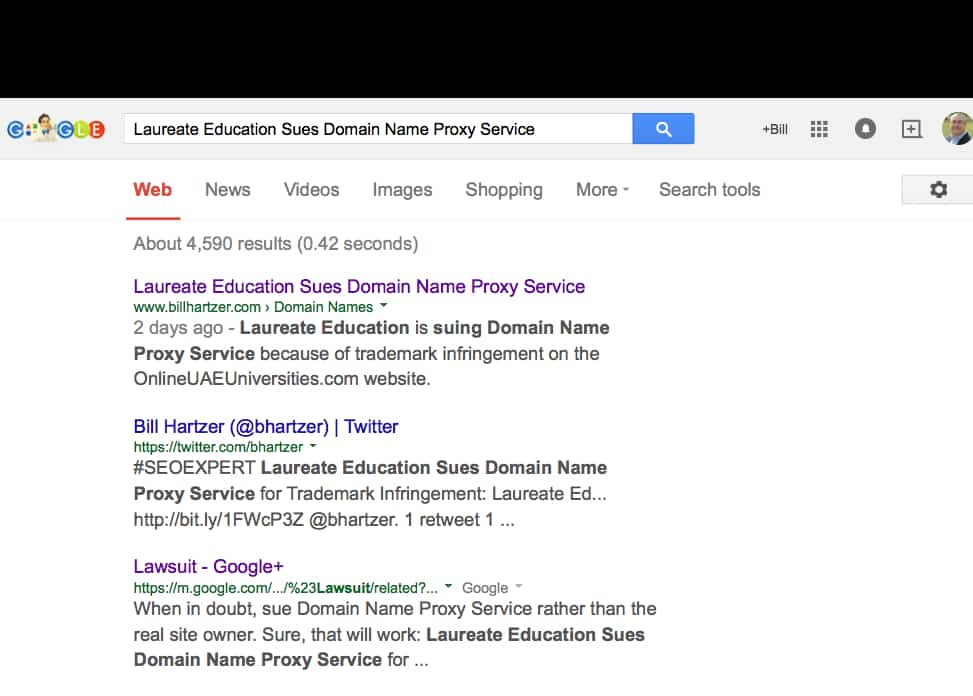This screenshot has width=973, height=696.
Task: Click the OnlineUAEUniversities.com snippet text
Action: [282, 378]
